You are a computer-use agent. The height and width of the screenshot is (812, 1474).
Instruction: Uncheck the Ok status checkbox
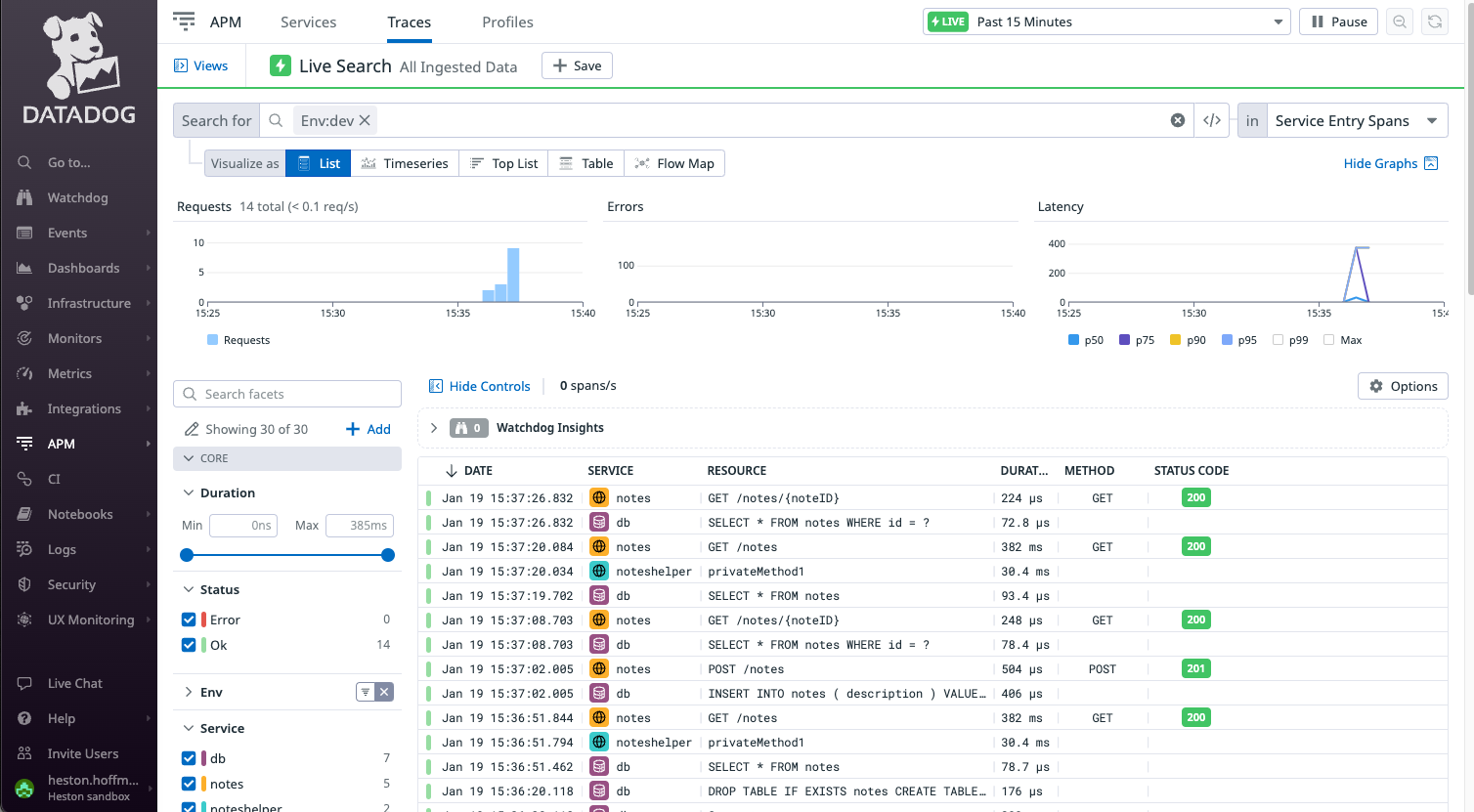[189, 645]
